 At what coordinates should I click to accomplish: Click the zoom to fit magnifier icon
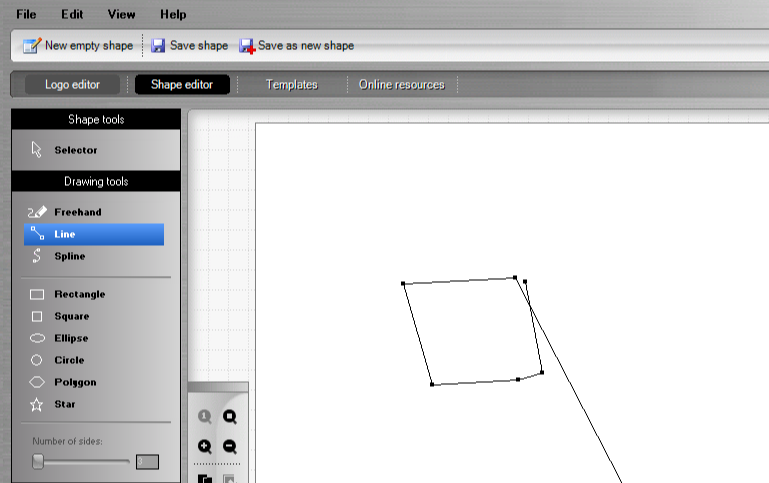click(x=230, y=417)
